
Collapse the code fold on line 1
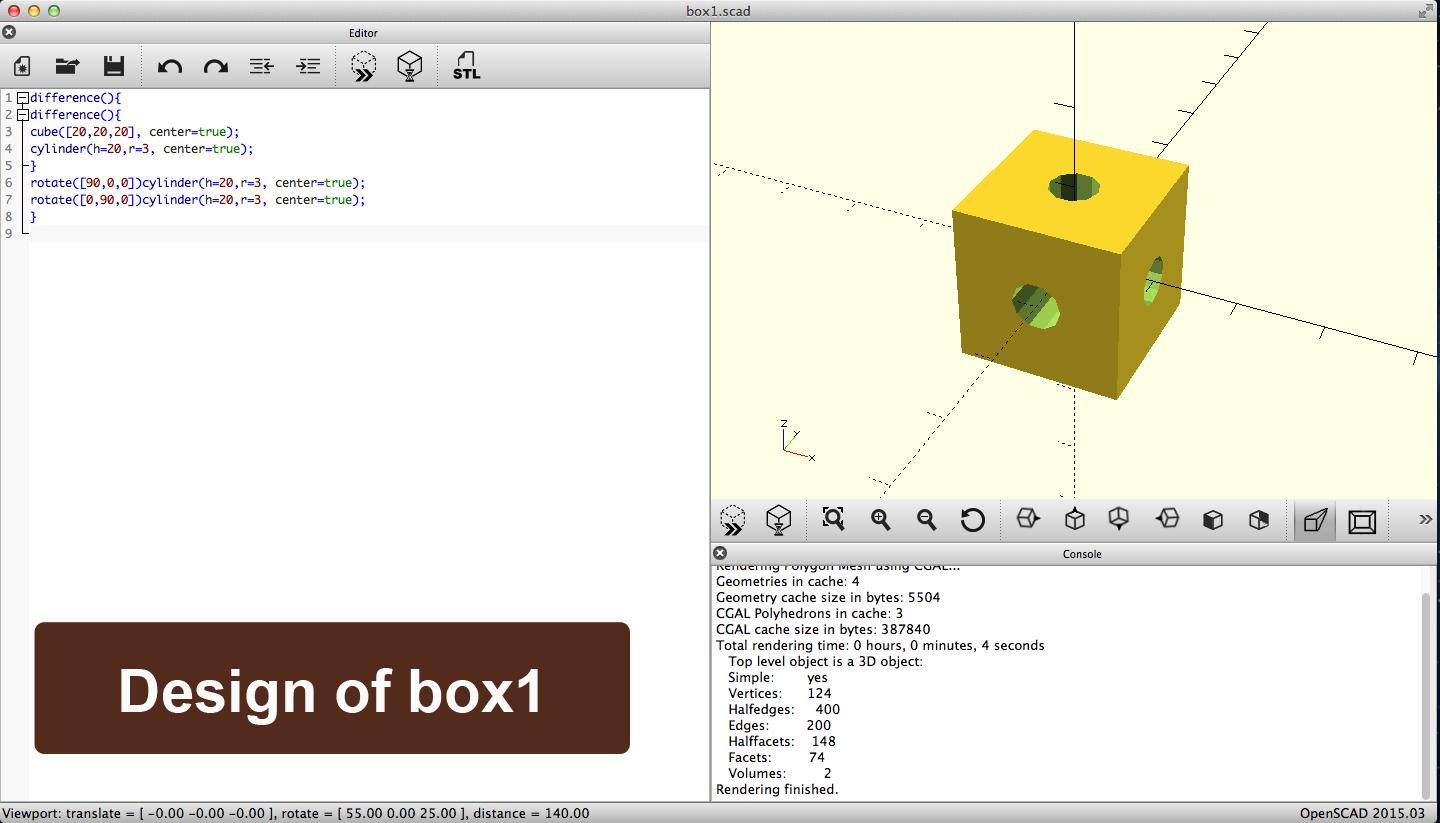coord(22,98)
